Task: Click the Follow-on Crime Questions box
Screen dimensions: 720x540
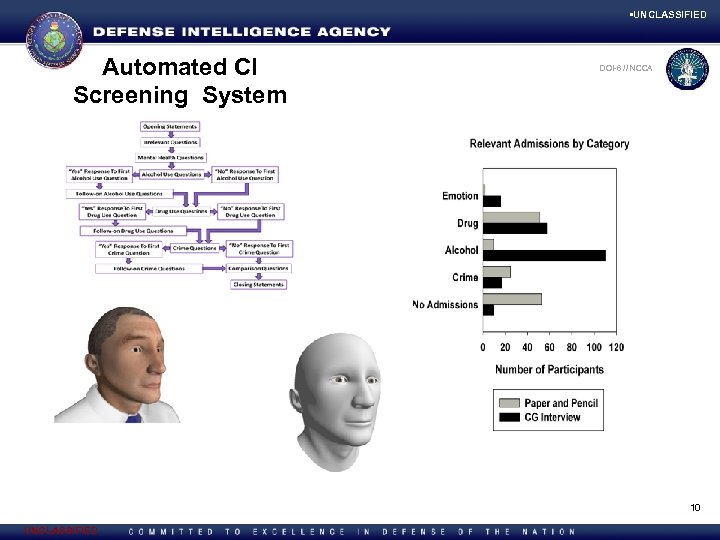Action: tap(149, 268)
